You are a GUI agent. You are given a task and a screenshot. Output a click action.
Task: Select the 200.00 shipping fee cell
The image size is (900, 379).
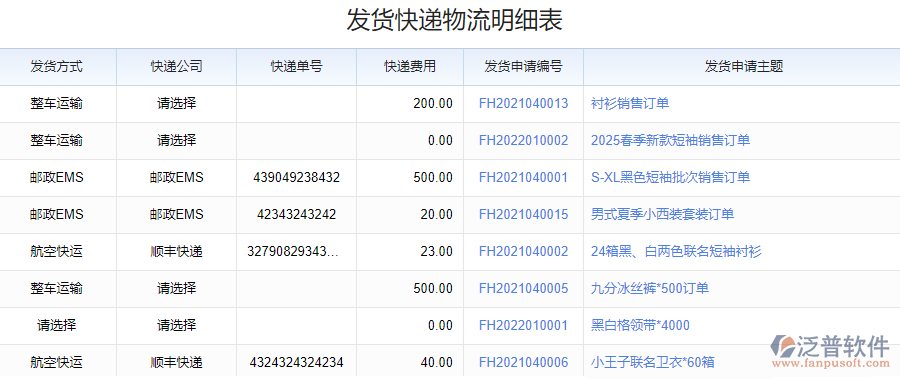point(433,103)
